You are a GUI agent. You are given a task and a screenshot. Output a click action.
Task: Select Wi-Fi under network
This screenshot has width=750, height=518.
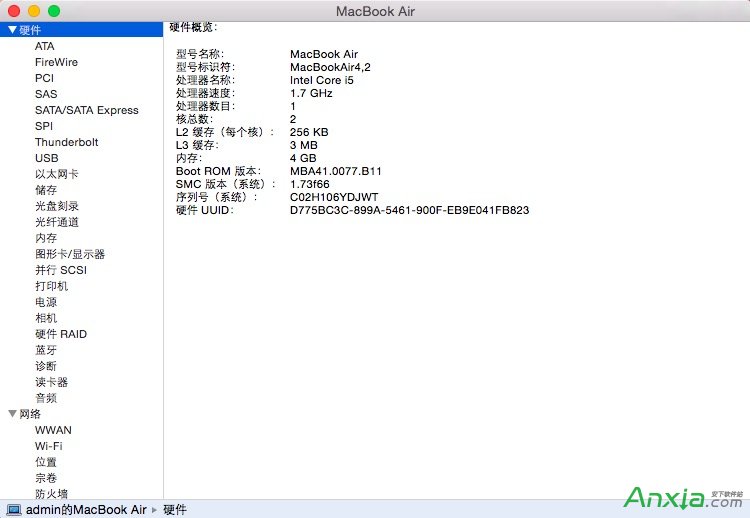(x=48, y=446)
